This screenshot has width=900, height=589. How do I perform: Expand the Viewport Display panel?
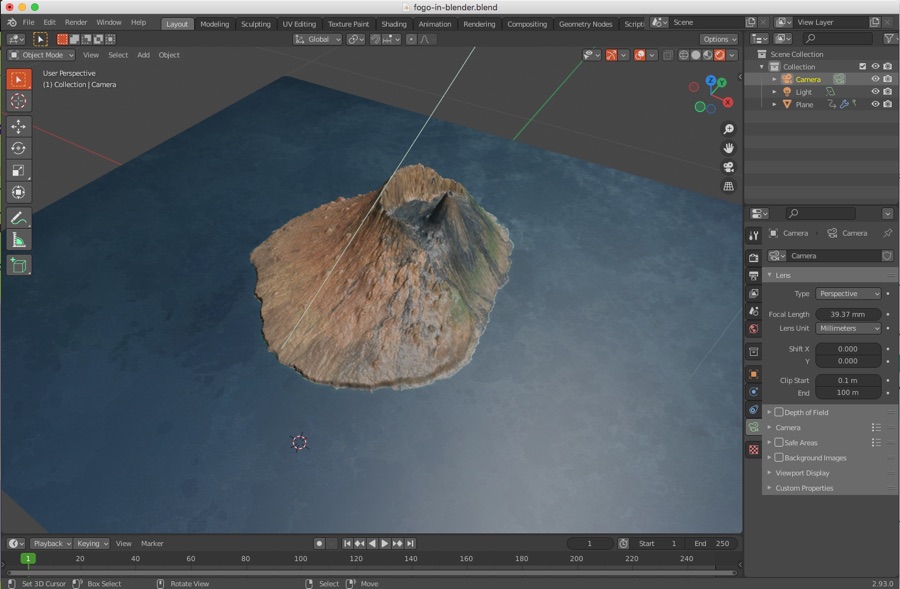(x=803, y=473)
